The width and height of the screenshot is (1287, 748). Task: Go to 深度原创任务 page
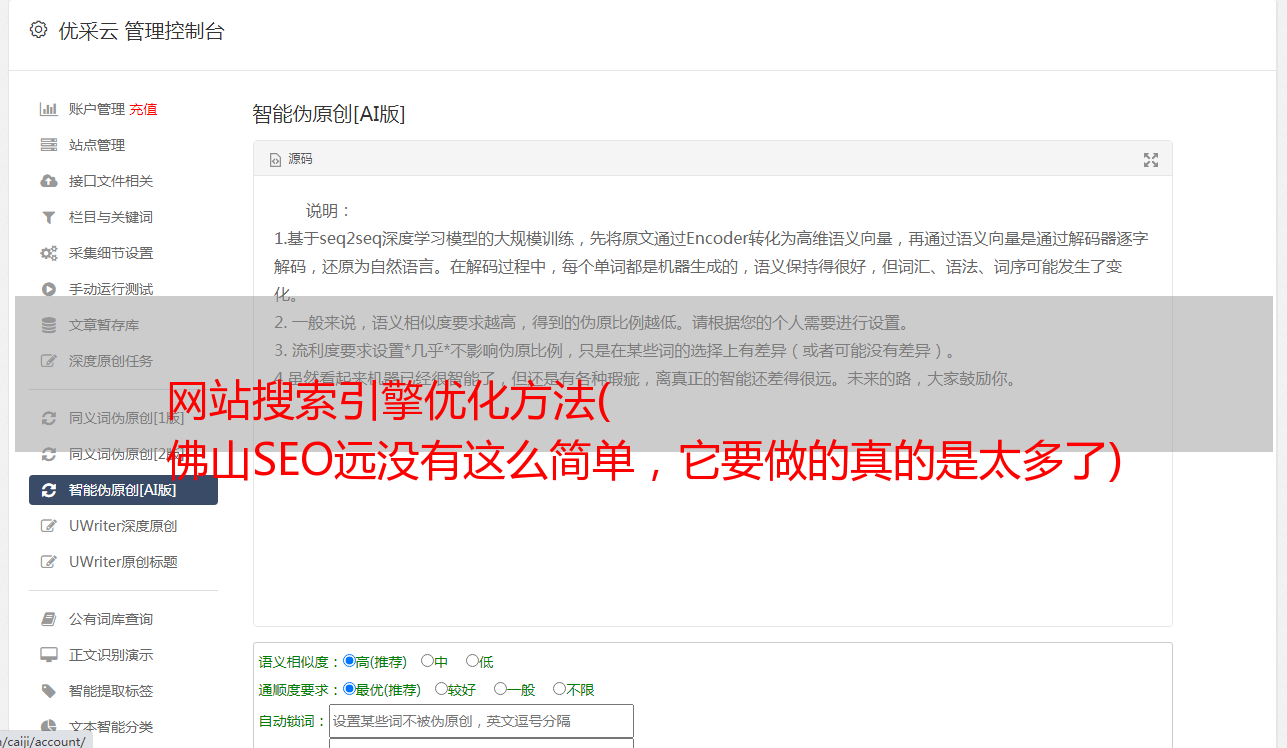coord(111,361)
